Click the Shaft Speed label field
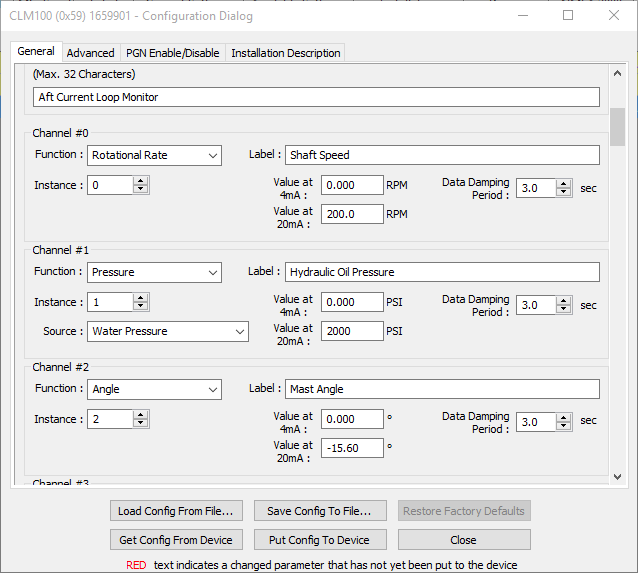Image resolution: width=638 pixels, height=573 pixels. click(441, 155)
